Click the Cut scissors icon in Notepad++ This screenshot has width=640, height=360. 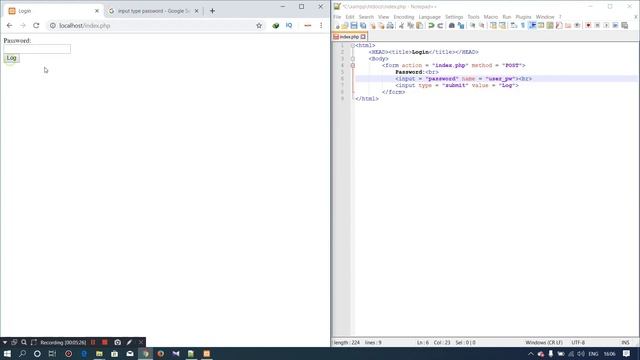[401, 26]
